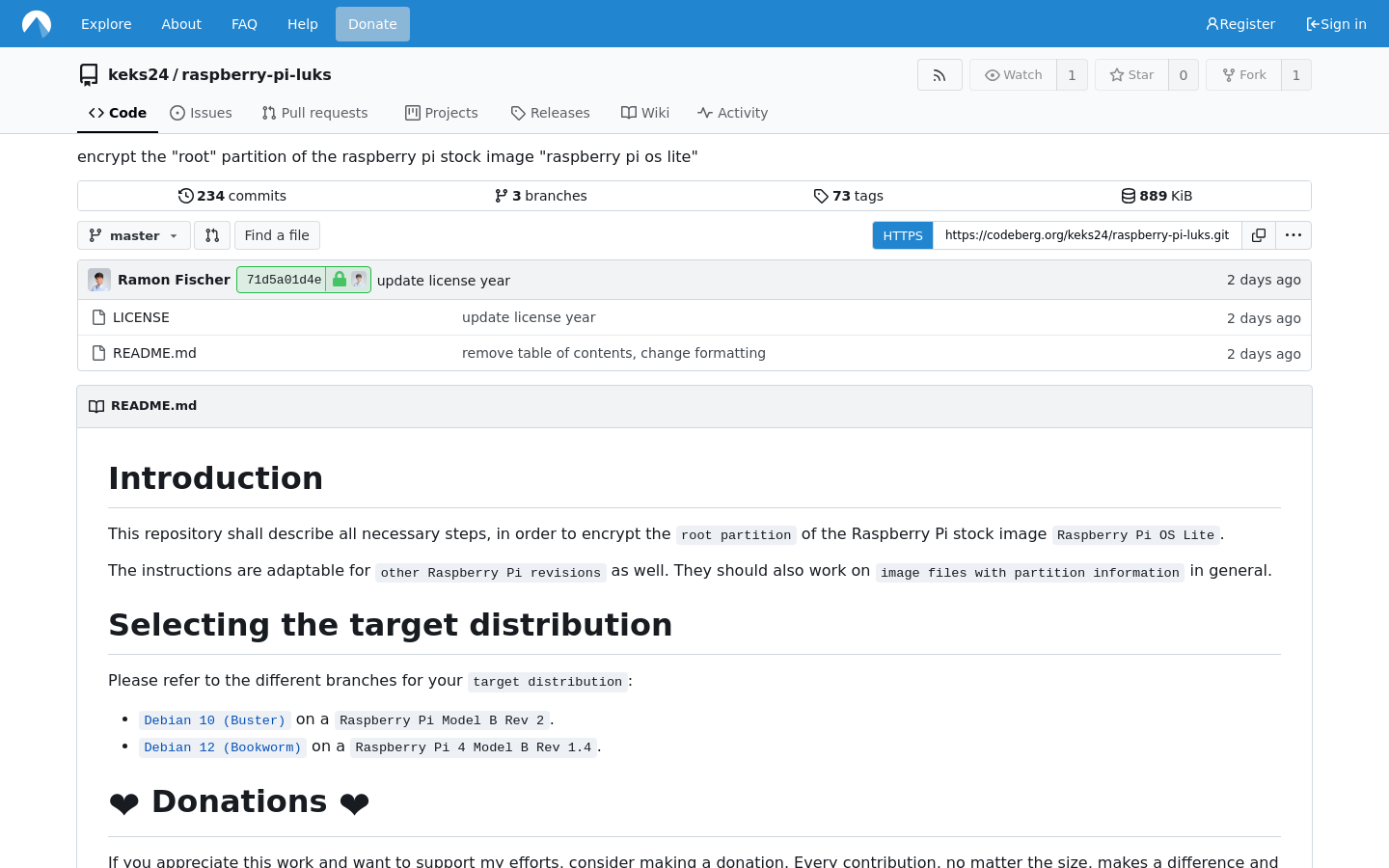Click the book icon in README header

pyautogui.click(x=96, y=406)
